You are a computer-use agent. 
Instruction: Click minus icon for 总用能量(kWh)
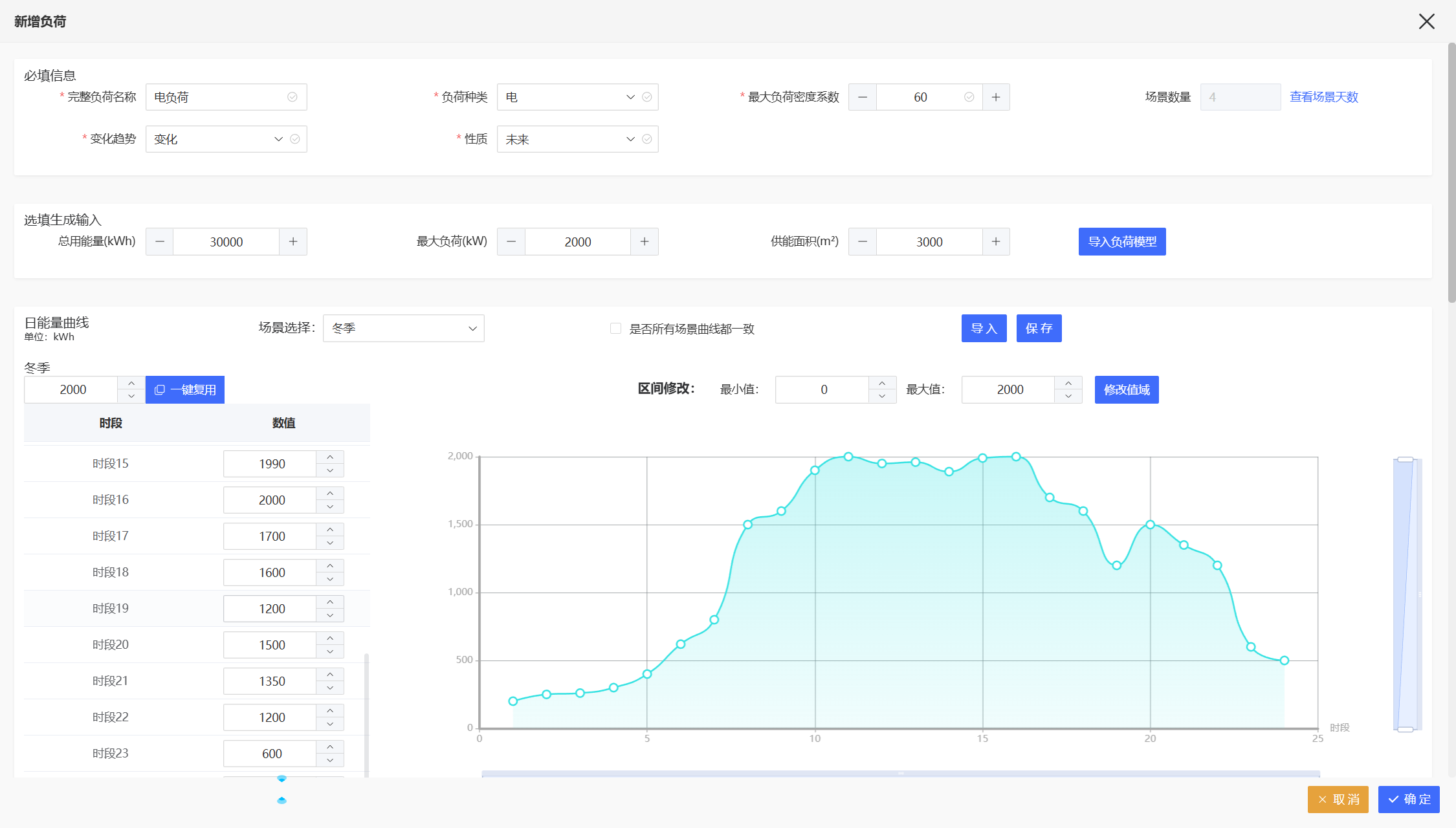tap(160, 242)
